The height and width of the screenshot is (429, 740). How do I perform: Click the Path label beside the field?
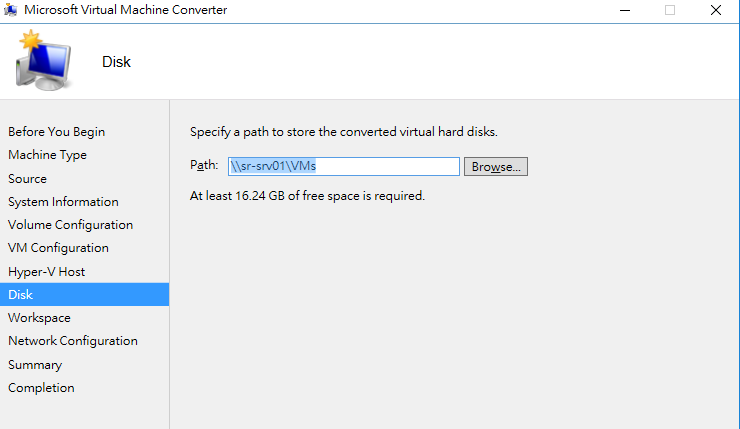click(x=204, y=165)
